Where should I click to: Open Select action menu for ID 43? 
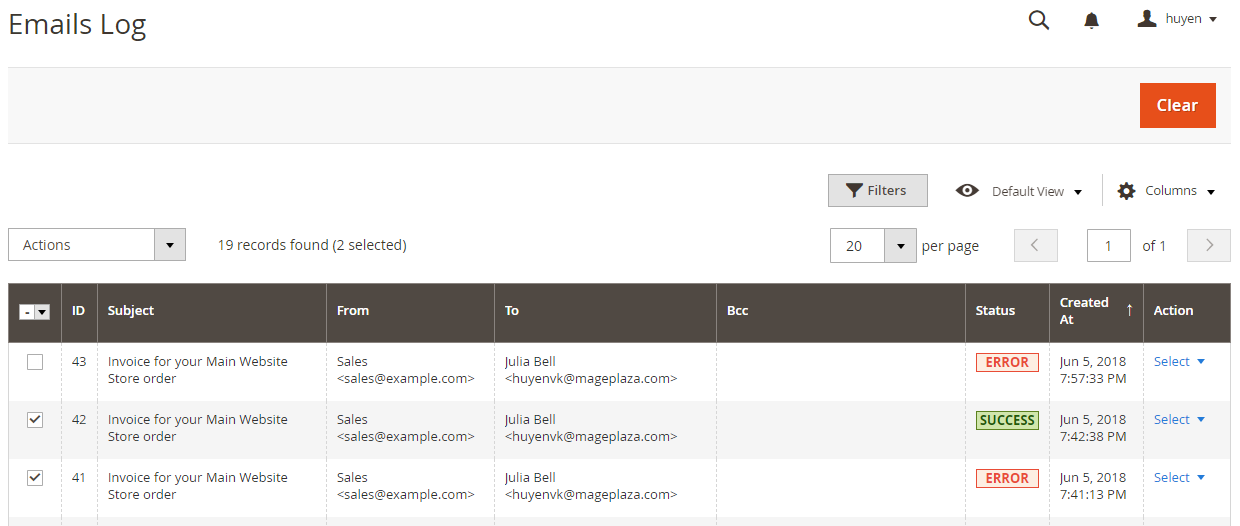[1179, 362]
